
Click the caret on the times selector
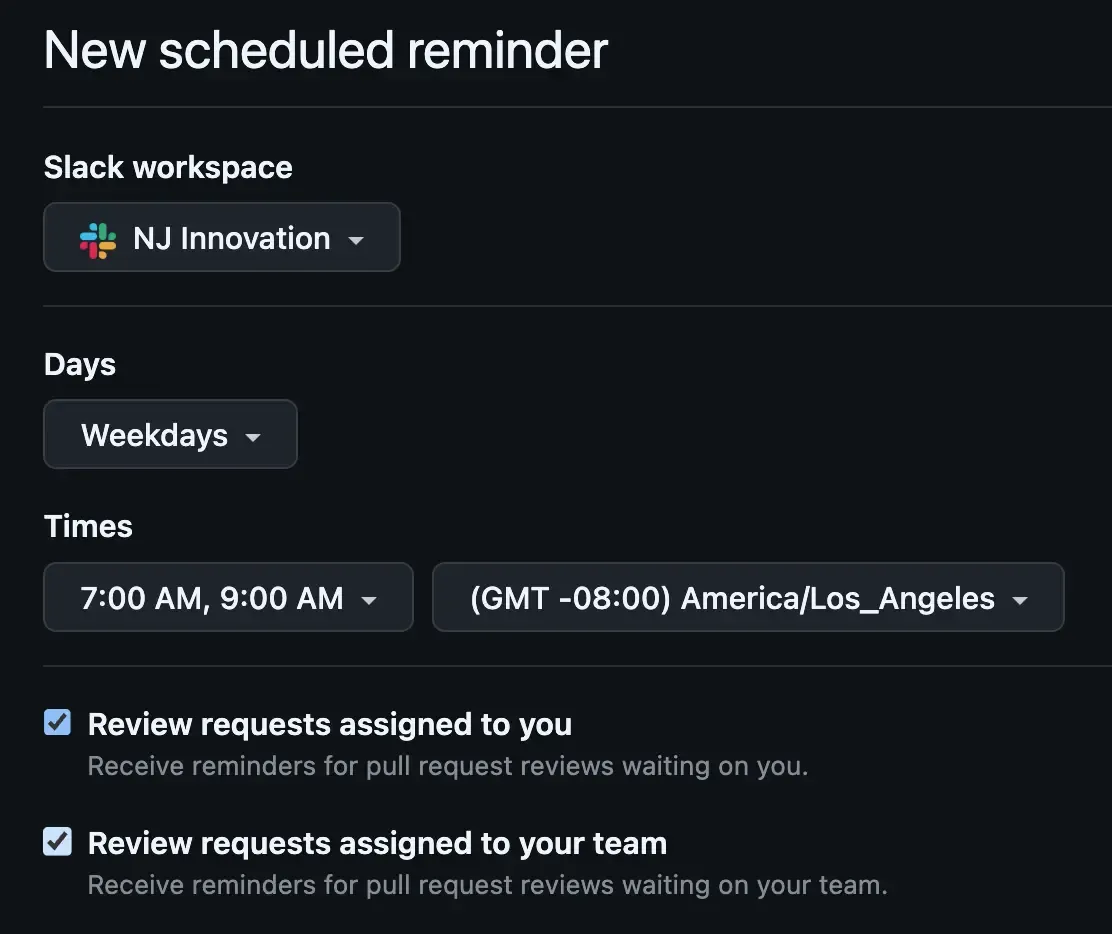click(369, 599)
